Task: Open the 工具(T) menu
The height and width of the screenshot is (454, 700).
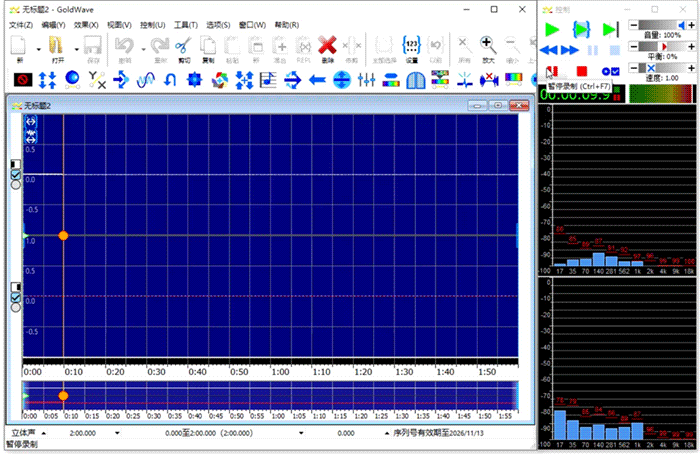Action: tap(185, 25)
